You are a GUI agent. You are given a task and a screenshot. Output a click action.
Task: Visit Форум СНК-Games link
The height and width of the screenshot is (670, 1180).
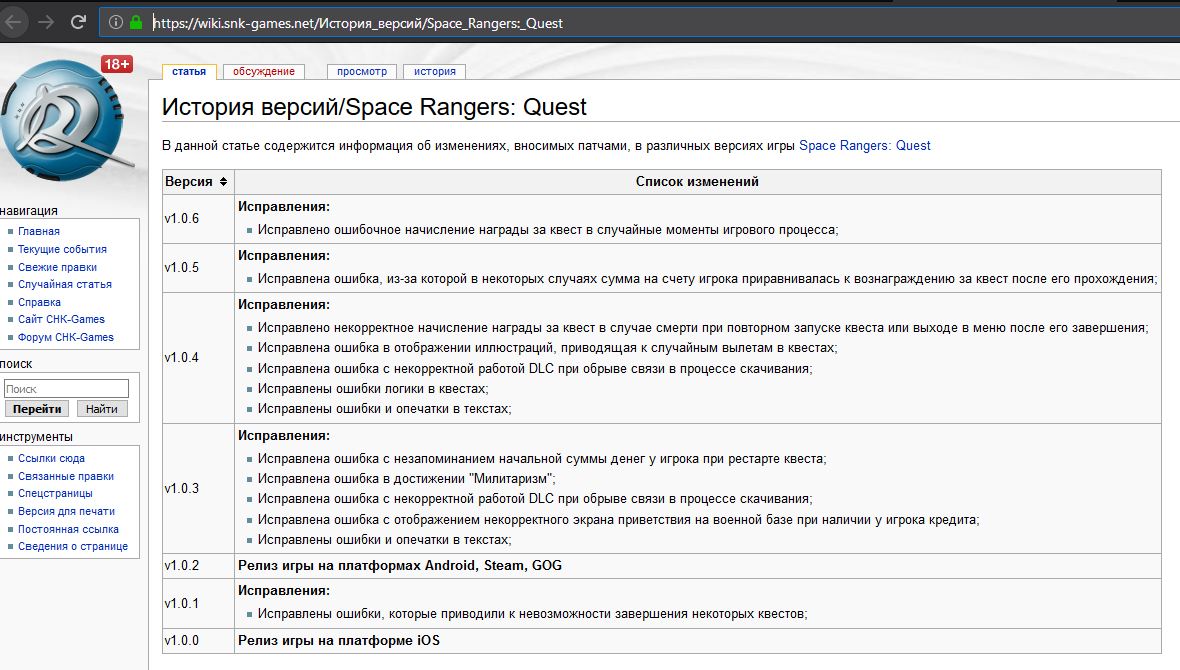[65, 337]
